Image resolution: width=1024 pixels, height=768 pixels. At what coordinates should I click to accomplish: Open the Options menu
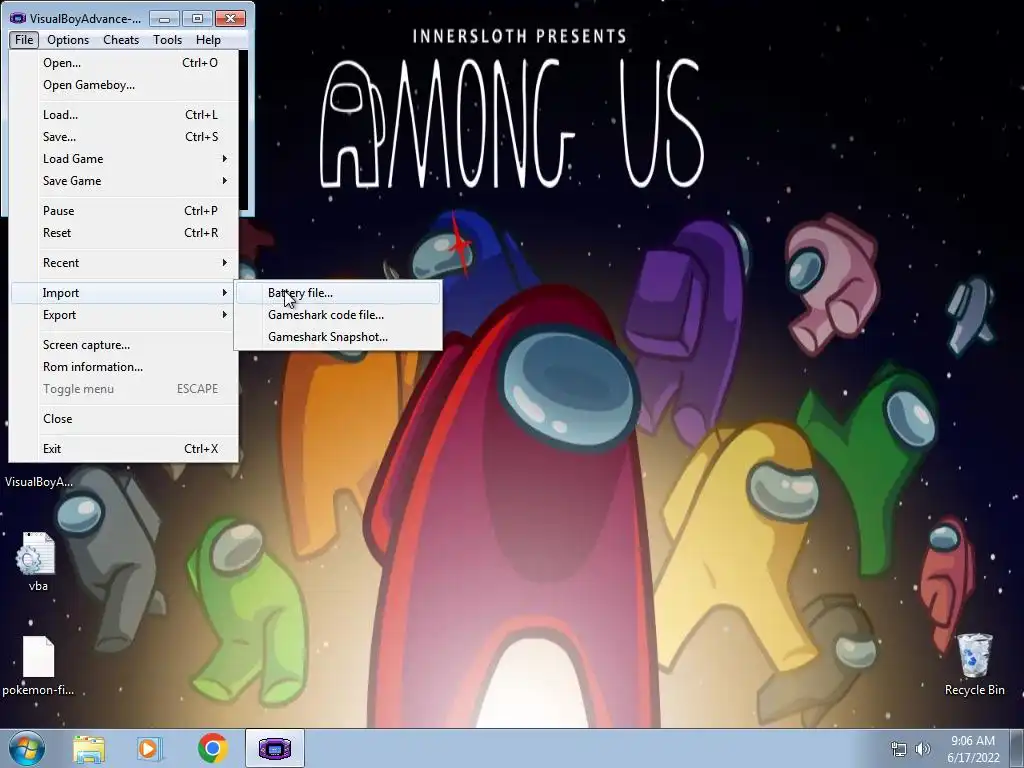(68, 40)
